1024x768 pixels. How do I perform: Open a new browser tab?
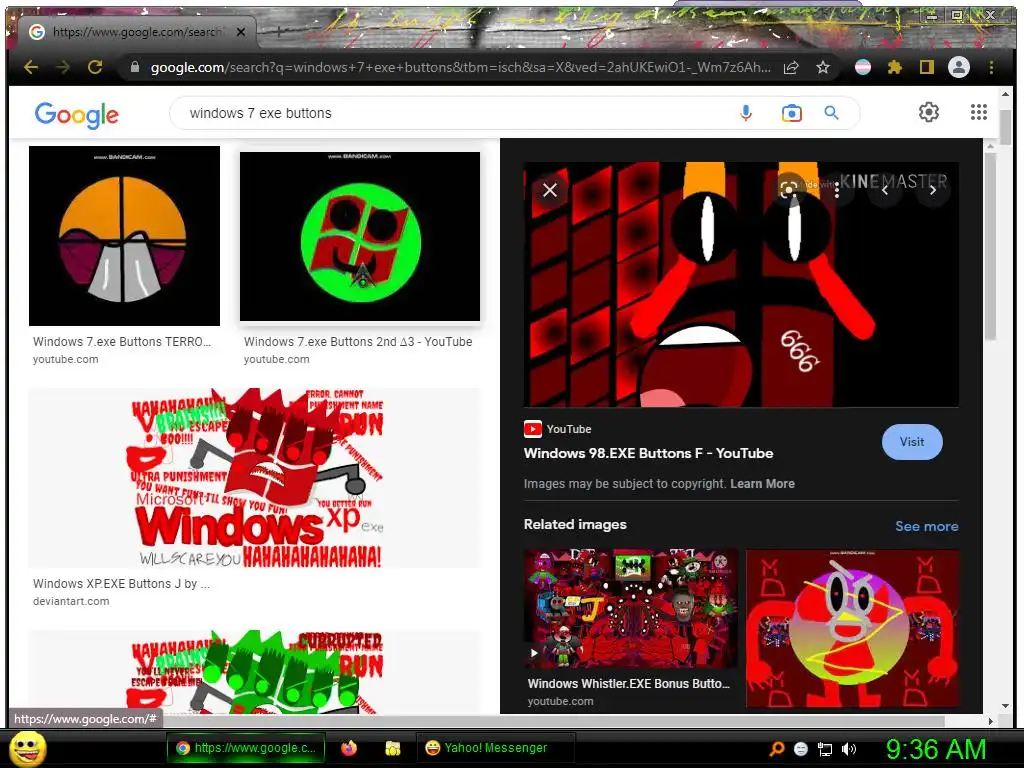(279, 31)
